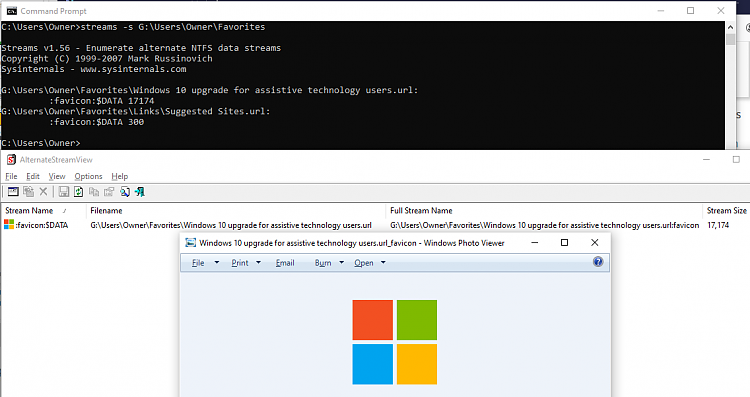Click the Command Prompt title bar icon

coord(11,11)
